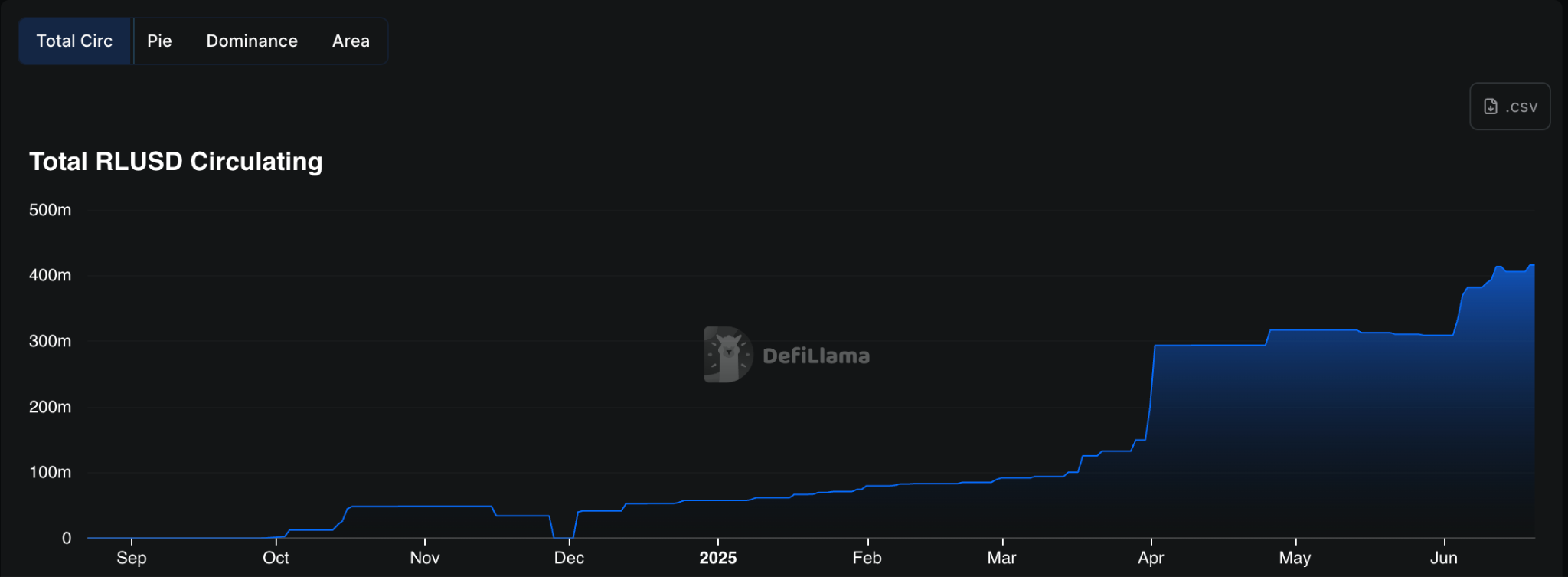The width and height of the screenshot is (1568, 577).
Task: Click the Mar x-axis label
Action: click(x=1002, y=558)
